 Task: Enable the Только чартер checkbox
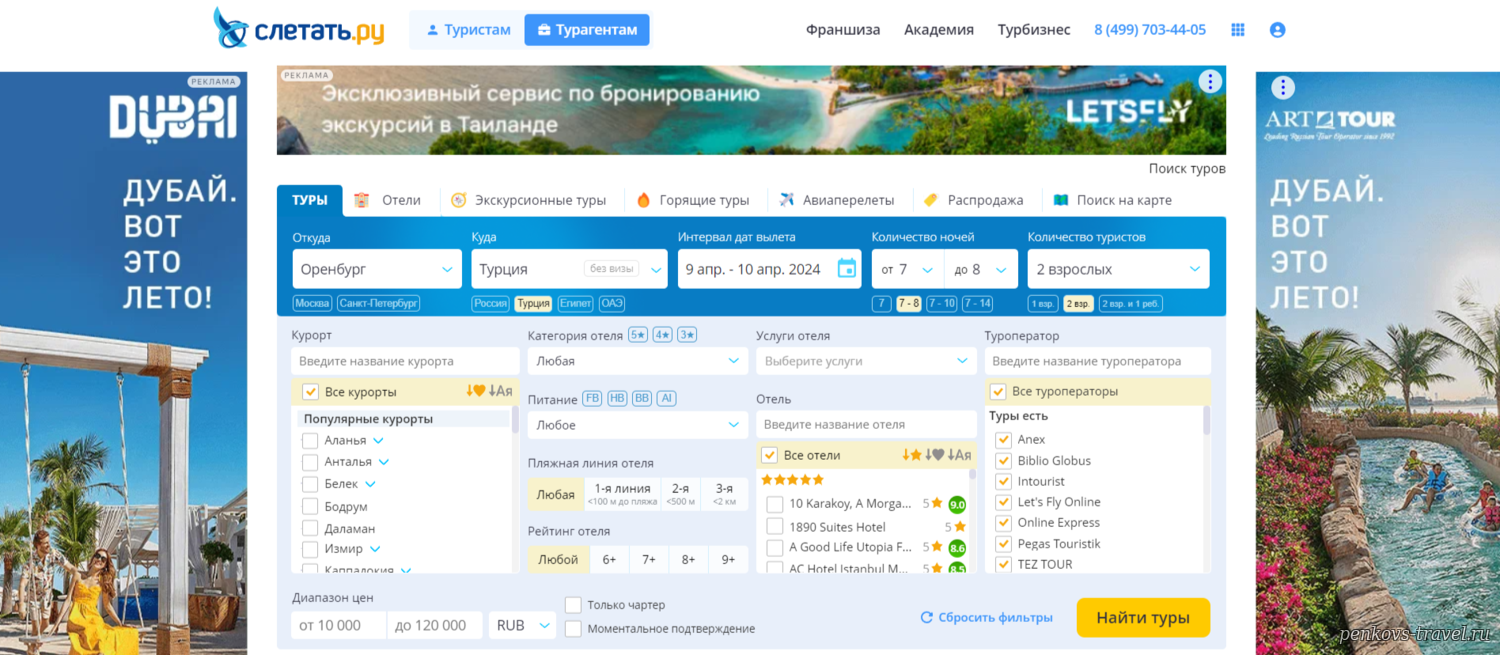pos(573,605)
